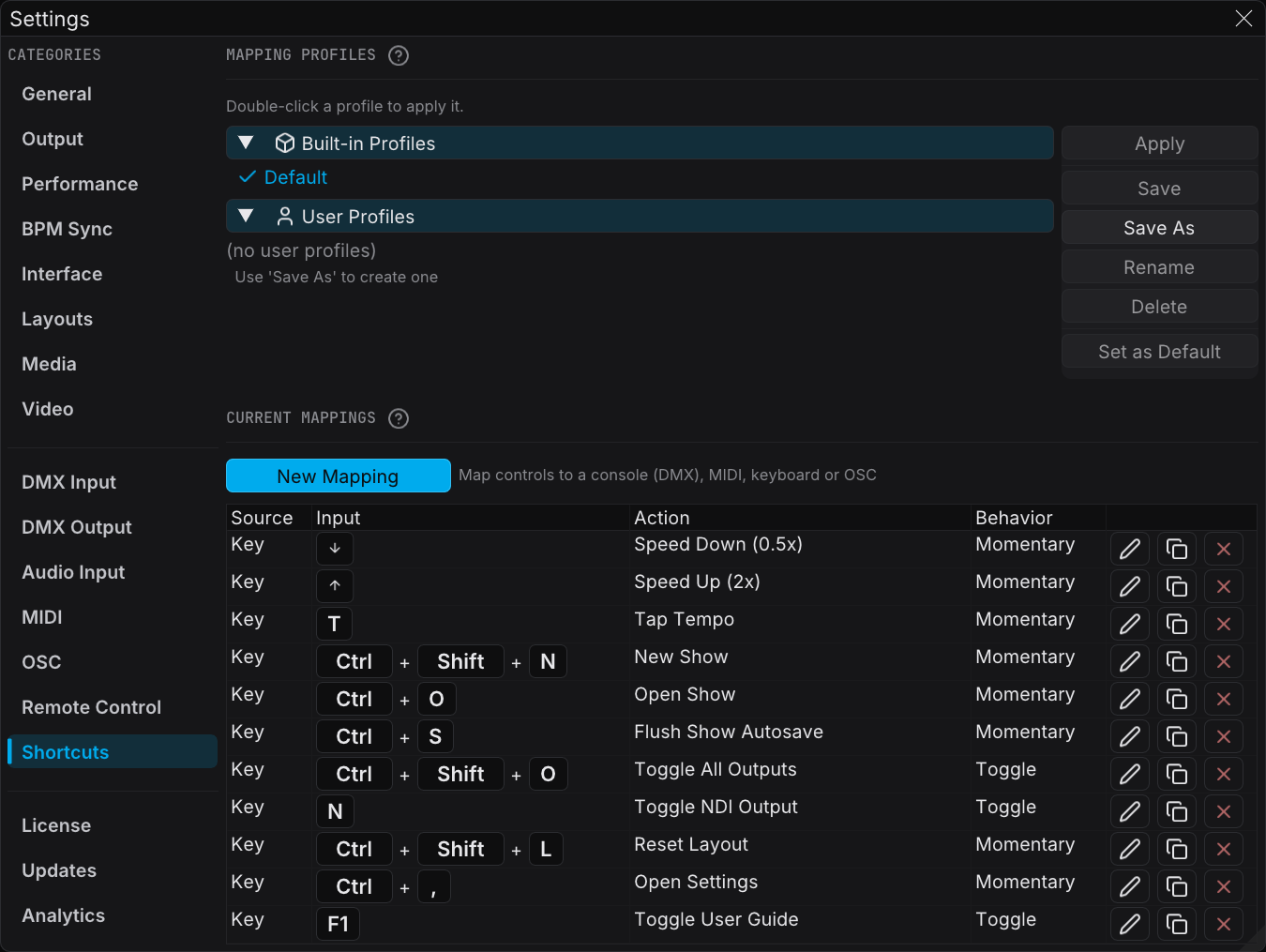Collapse the User Profiles group
This screenshot has height=952, width=1266.
pos(247,216)
